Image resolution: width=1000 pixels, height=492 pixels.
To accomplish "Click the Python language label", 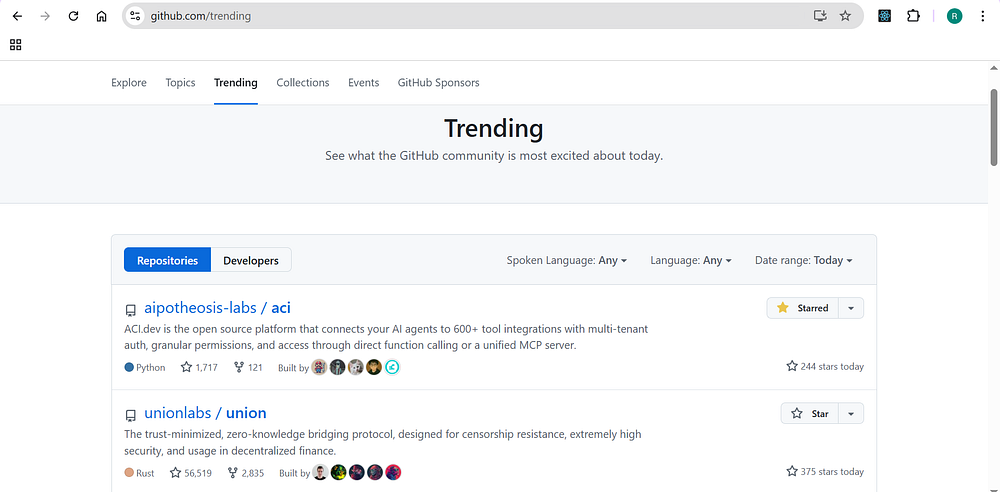I will (145, 368).
